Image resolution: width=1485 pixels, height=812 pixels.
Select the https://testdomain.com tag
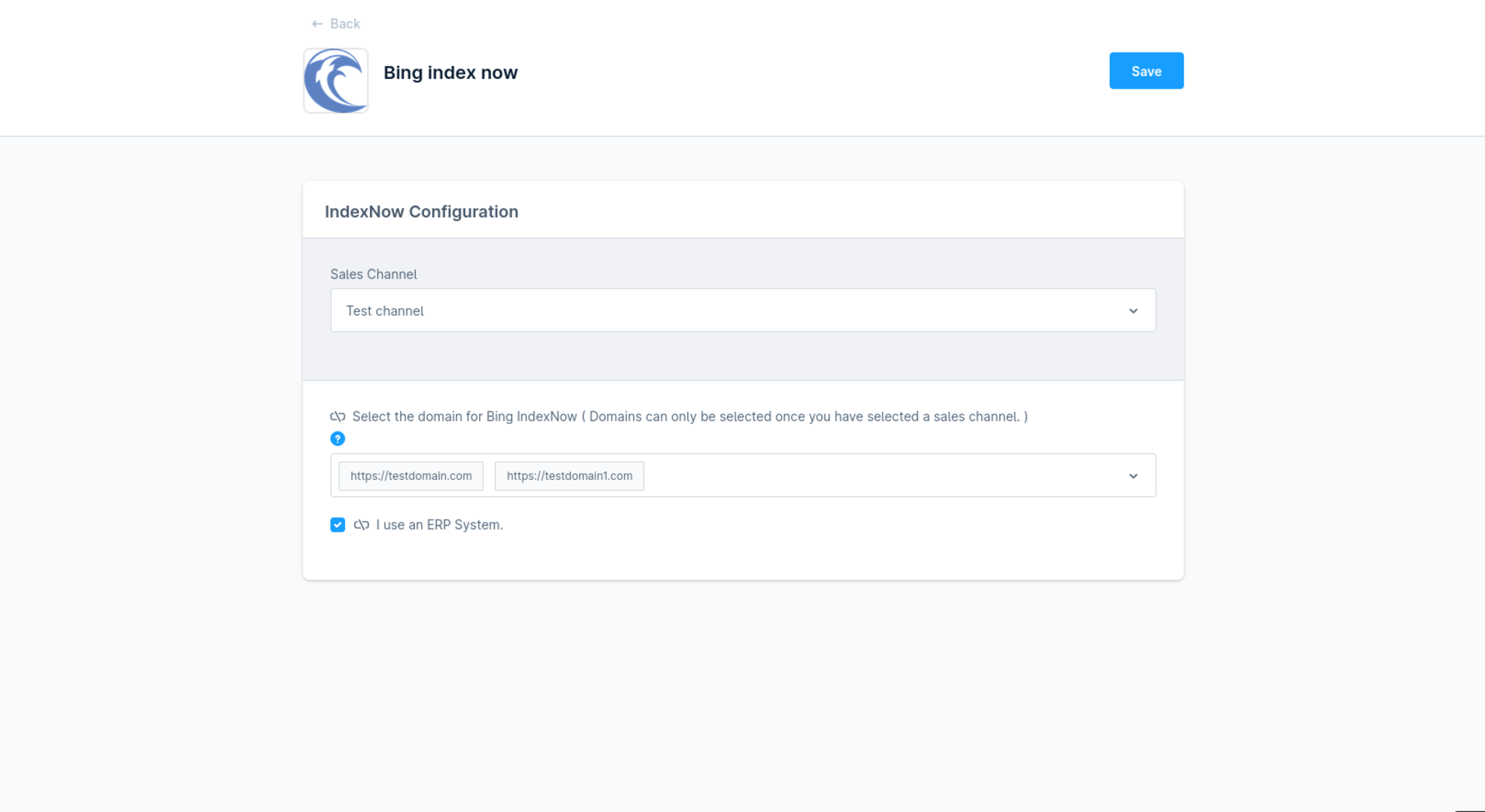[x=411, y=476]
